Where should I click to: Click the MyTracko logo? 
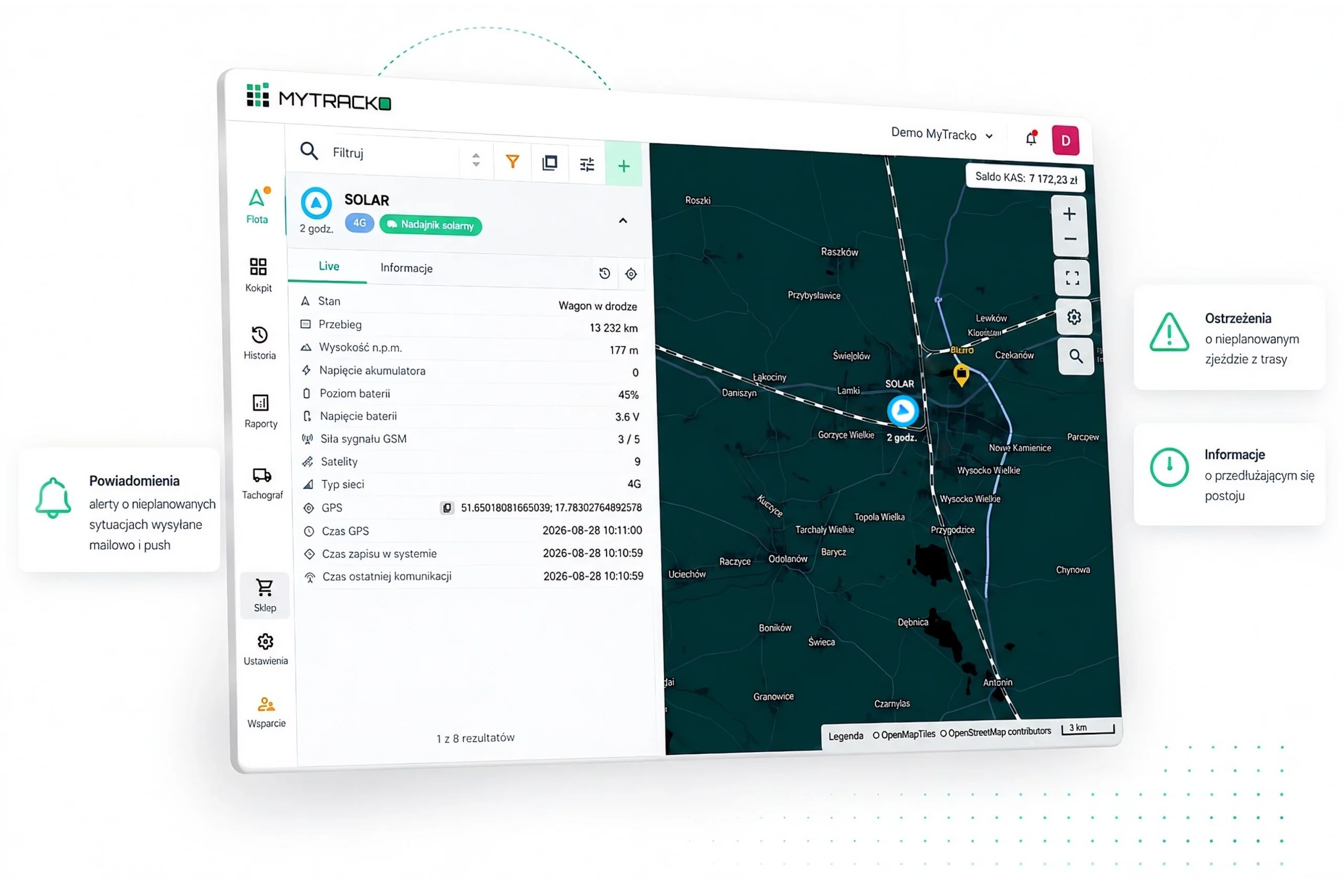click(319, 97)
